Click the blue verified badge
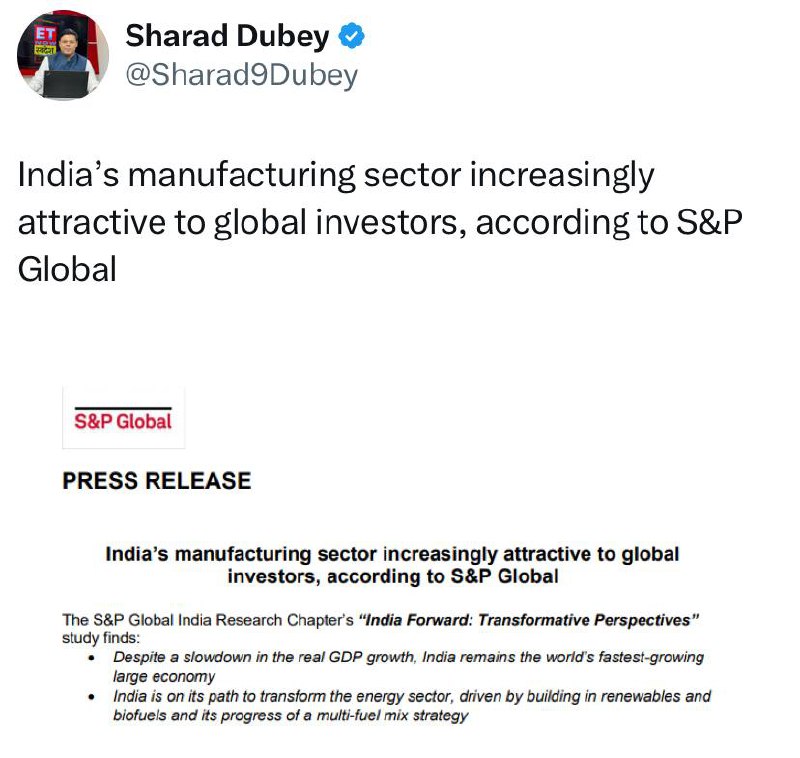 coord(352,36)
